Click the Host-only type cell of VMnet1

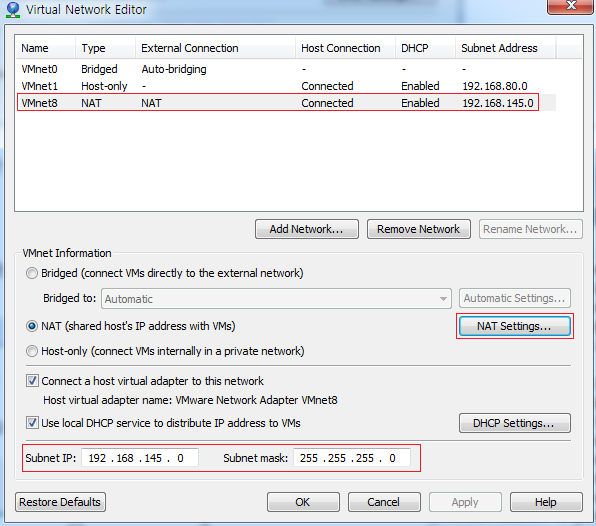(104, 86)
